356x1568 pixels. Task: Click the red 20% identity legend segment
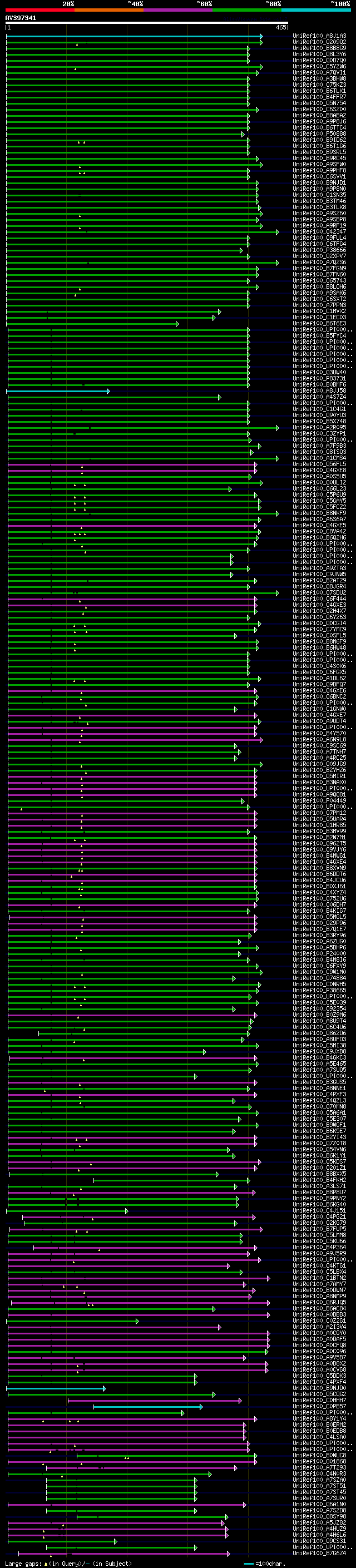click(x=40, y=10)
